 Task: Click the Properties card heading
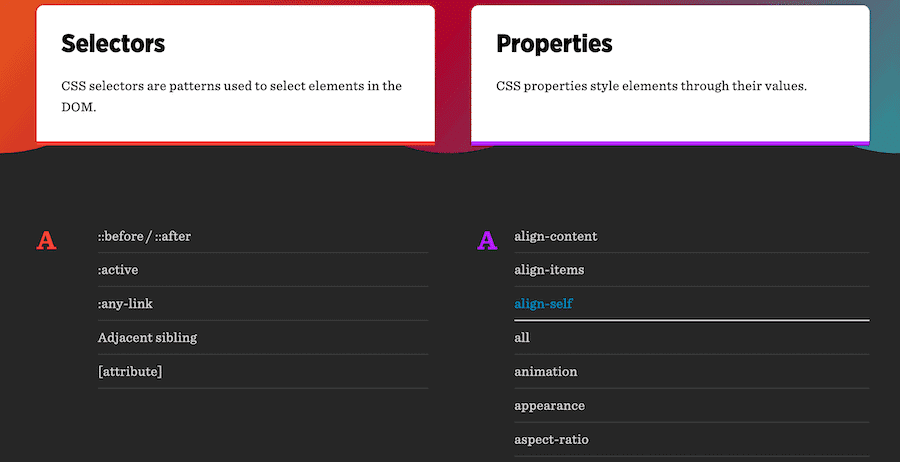(x=554, y=44)
